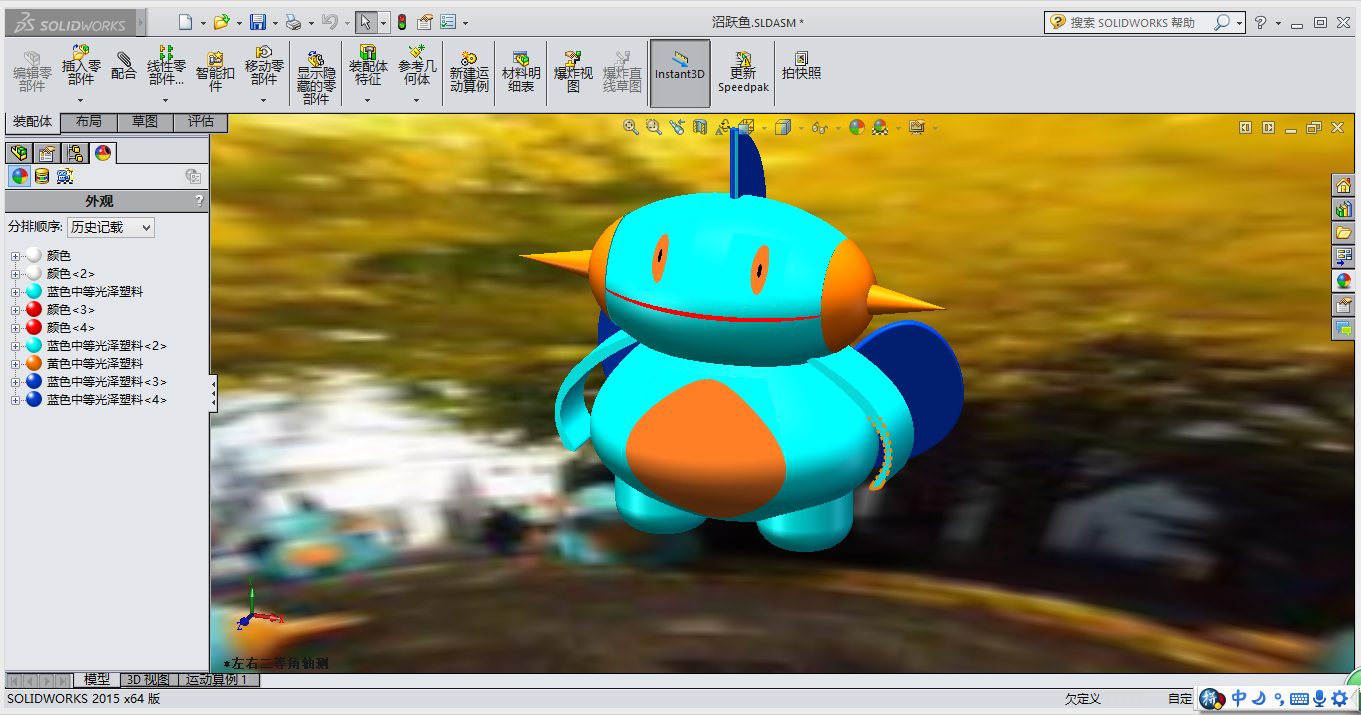Click New Motion Study (新建运动算例)

pyautogui.click(x=469, y=70)
